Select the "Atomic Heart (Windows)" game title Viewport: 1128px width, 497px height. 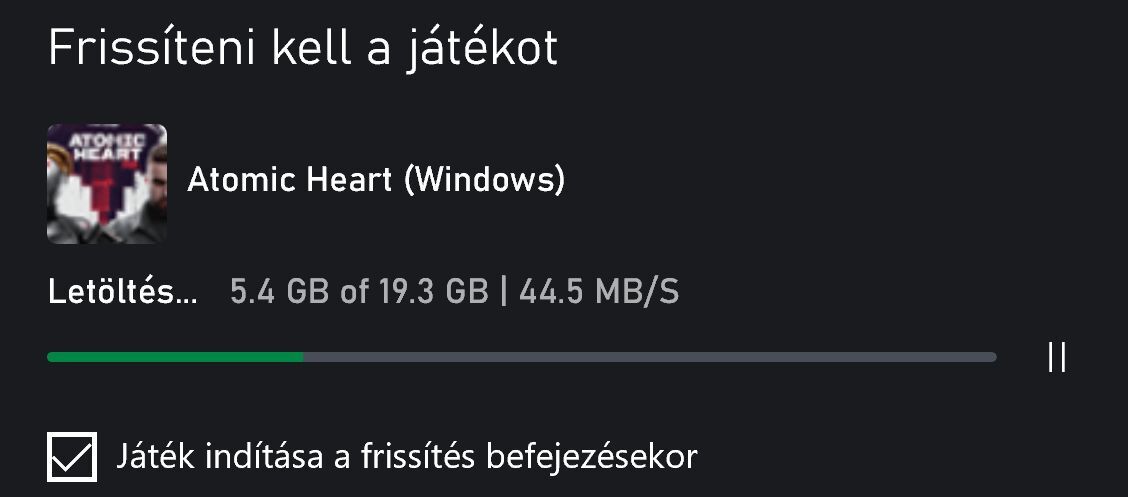(376, 181)
